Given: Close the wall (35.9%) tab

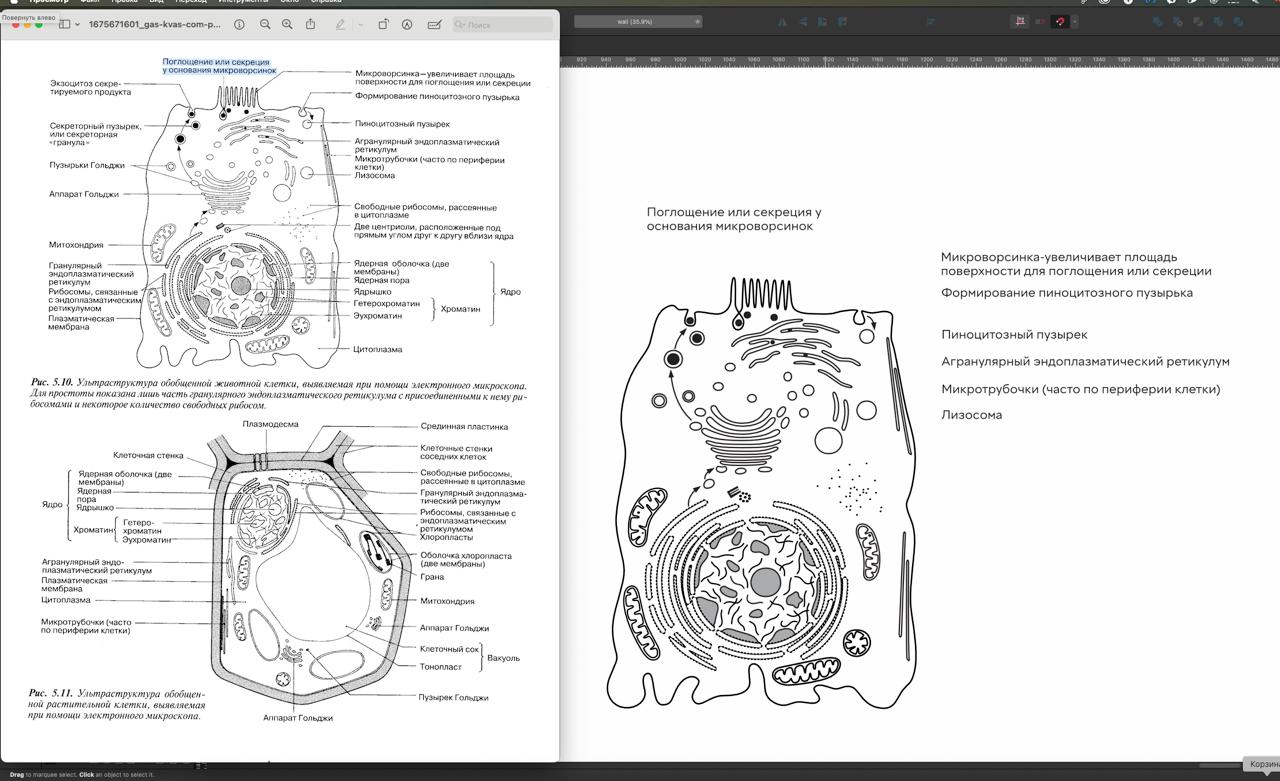Looking at the screenshot, I should click(x=697, y=21).
